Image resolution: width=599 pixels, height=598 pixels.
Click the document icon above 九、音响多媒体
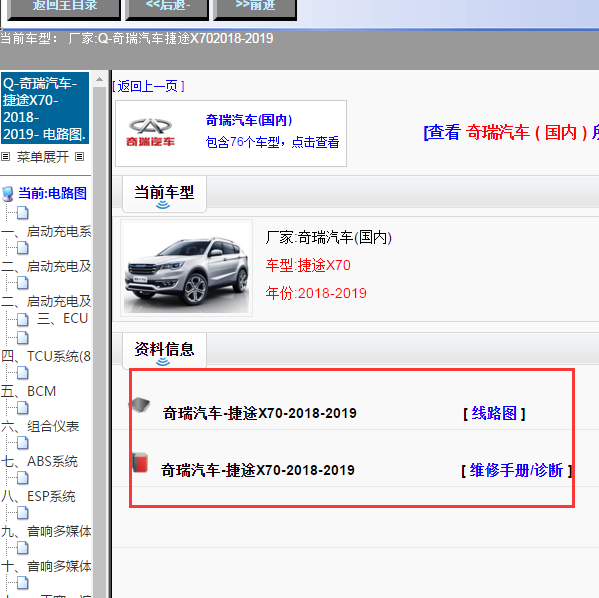(x=23, y=513)
